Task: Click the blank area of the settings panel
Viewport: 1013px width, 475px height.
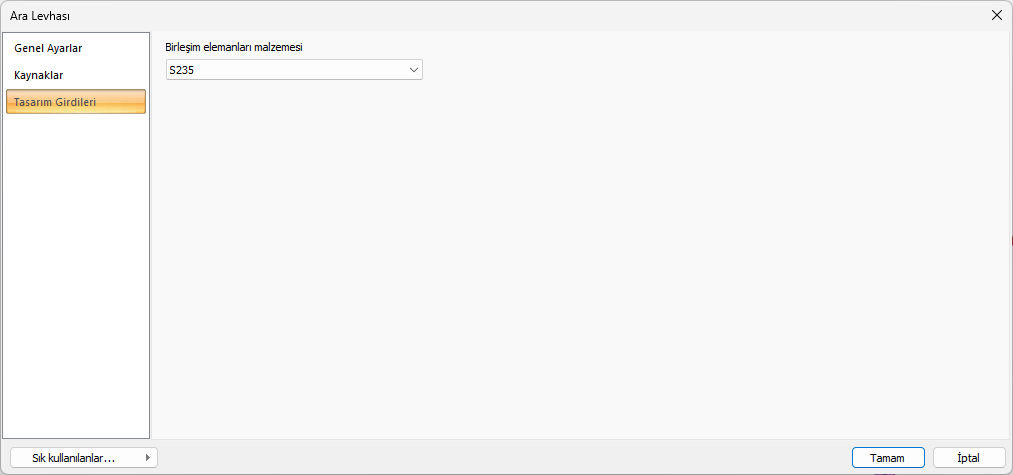Action: tap(580, 260)
